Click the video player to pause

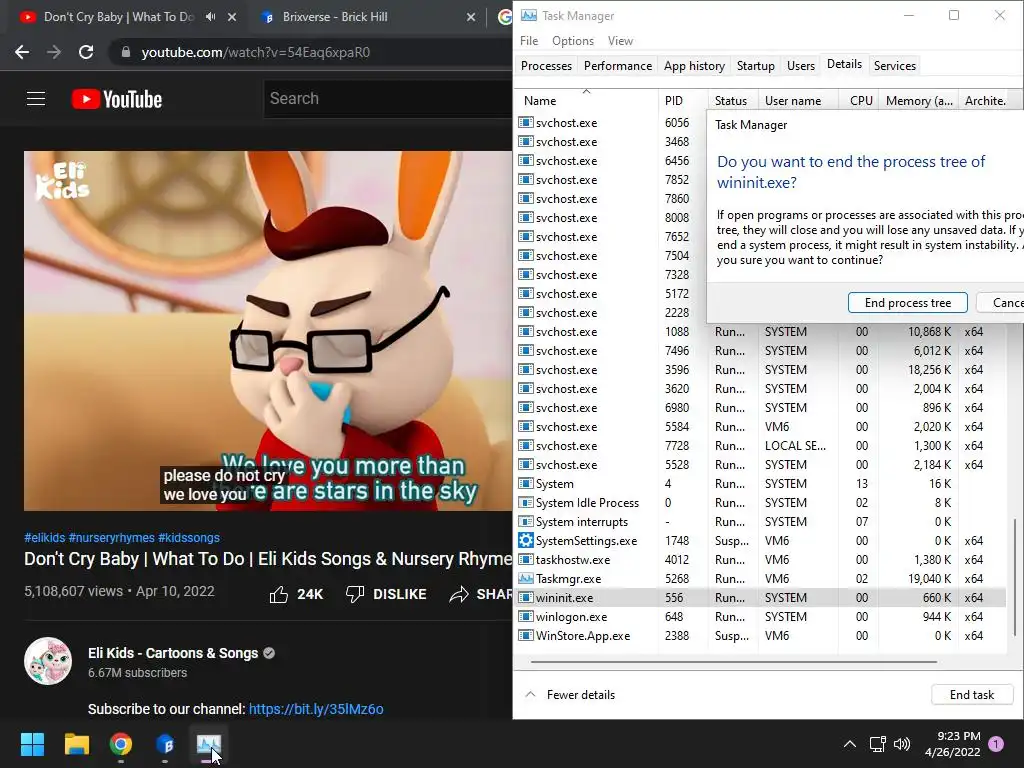coord(268,331)
